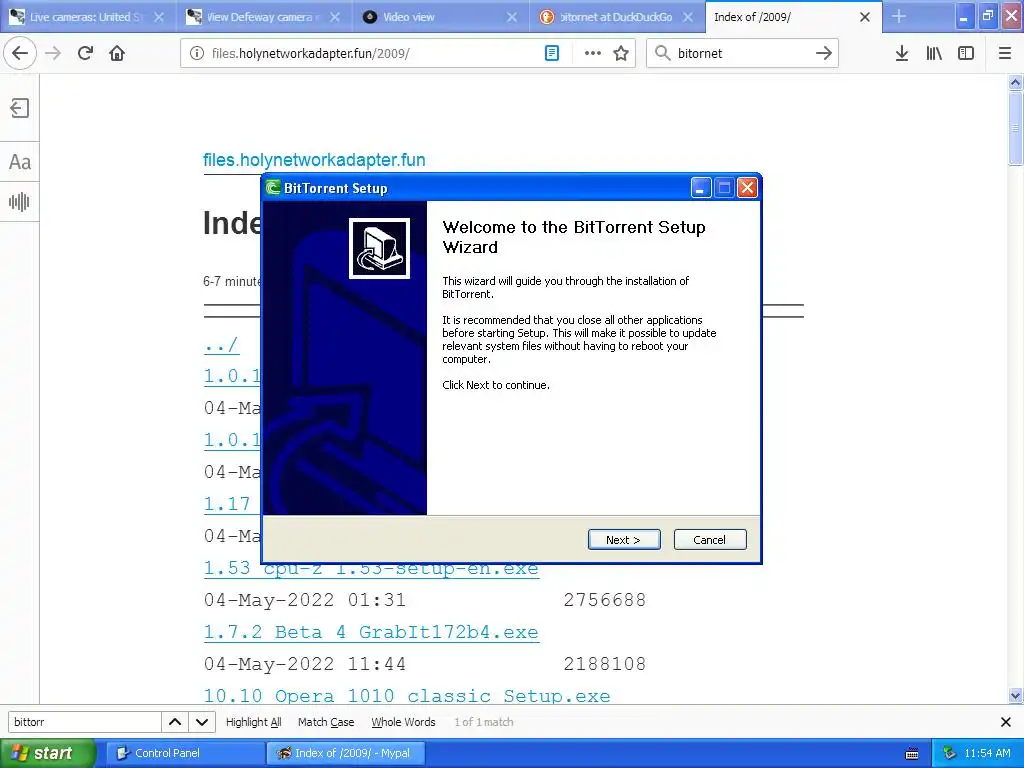Click the browser Forward arrow button
This screenshot has height=768, width=1024.
(x=53, y=53)
